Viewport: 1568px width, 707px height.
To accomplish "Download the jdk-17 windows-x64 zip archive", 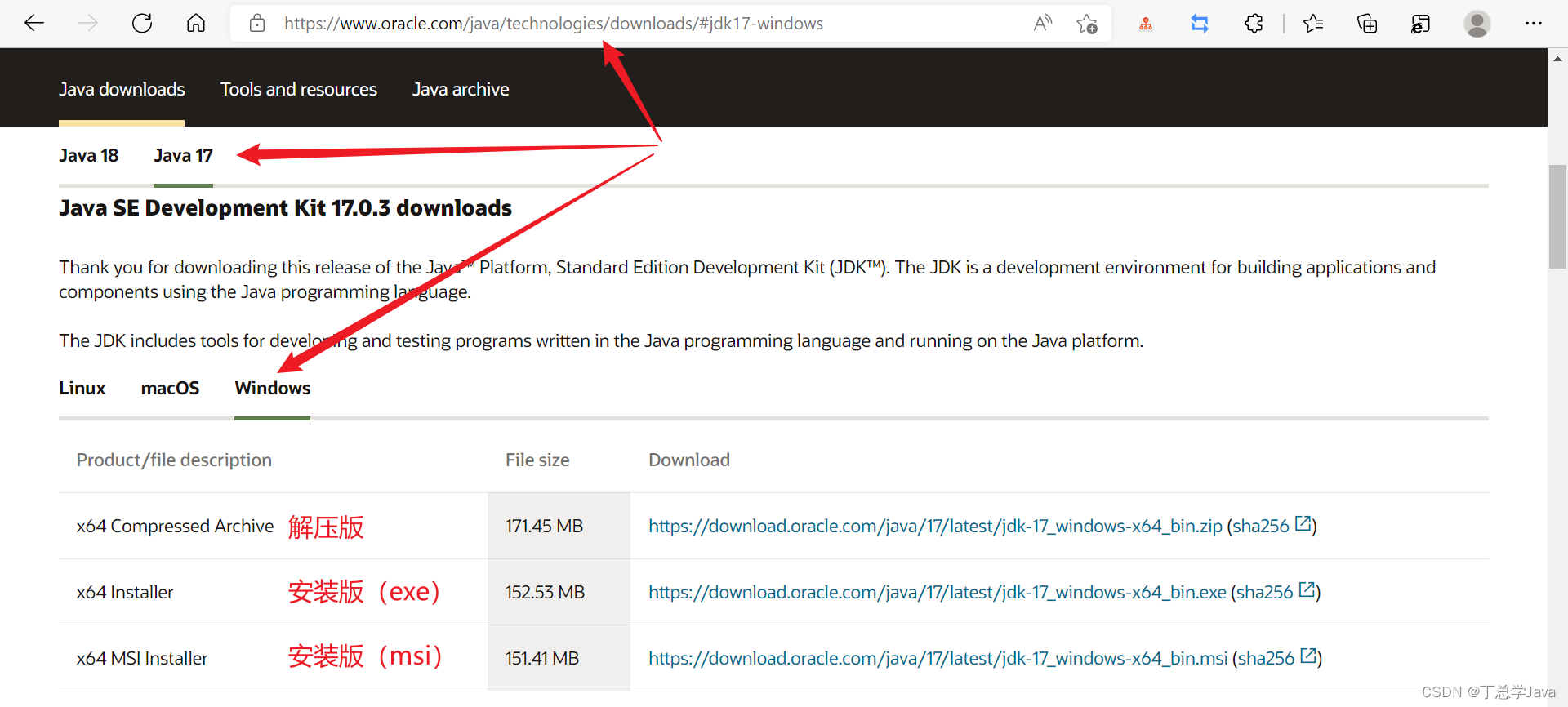I will [935, 527].
